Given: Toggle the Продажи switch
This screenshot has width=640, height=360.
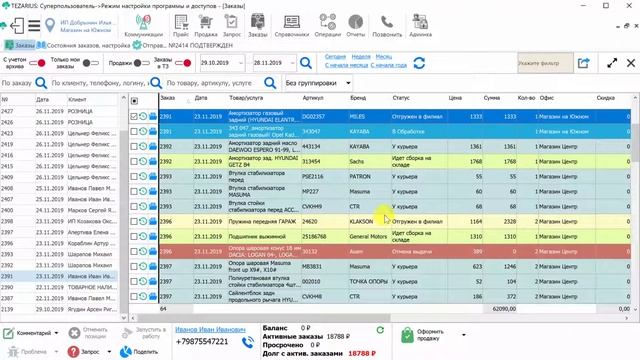Looking at the screenshot, I should pyautogui.click(x=142, y=63).
